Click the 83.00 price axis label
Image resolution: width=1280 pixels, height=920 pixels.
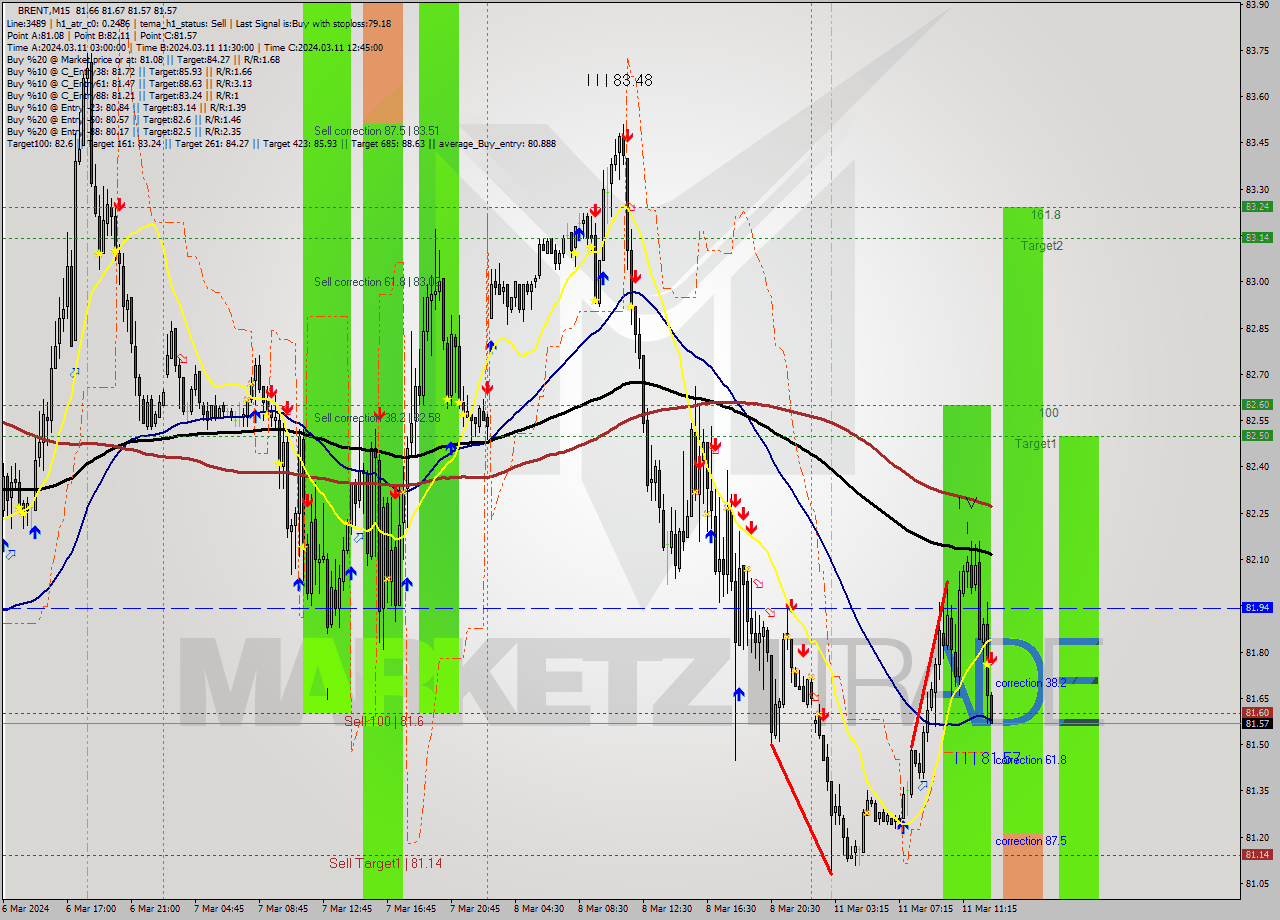[x=1257, y=282]
